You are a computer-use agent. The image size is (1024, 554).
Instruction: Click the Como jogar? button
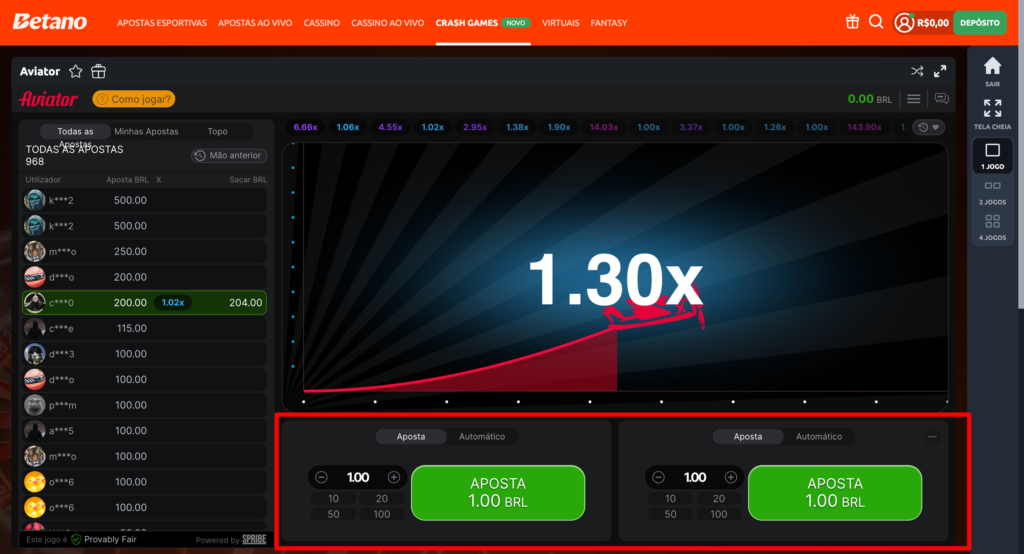click(134, 99)
